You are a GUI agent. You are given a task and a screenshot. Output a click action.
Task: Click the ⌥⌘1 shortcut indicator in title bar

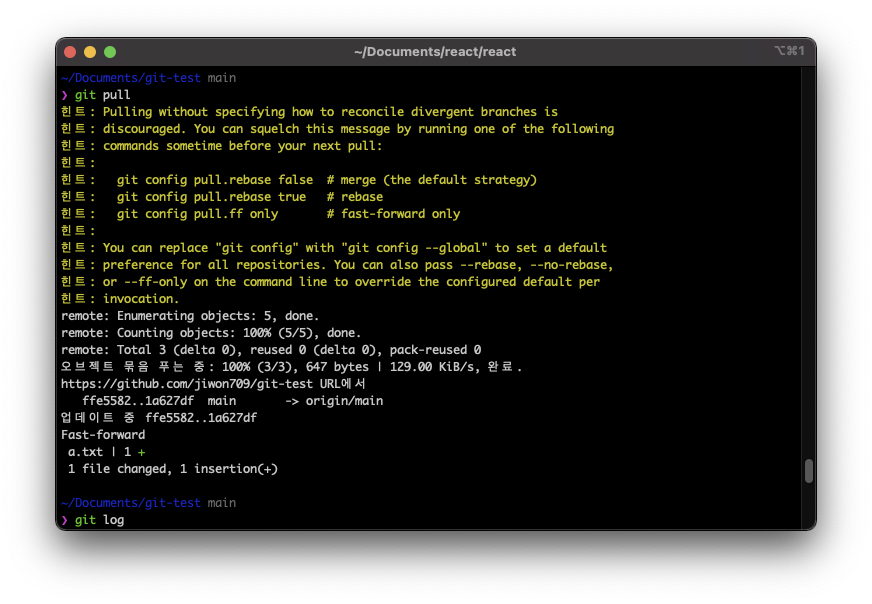pos(790,51)
